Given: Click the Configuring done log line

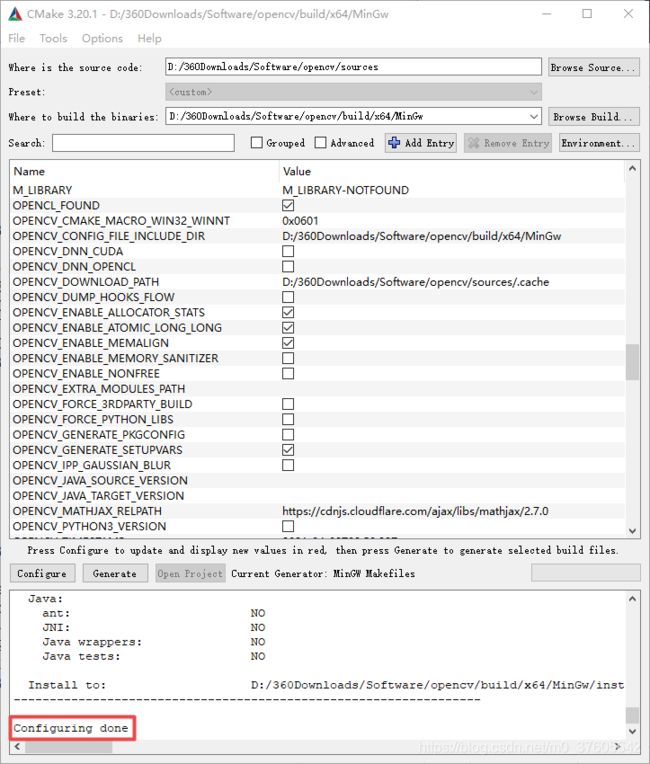Looking at the screenshot, I should pyautogui.click(x=71, y=728).
